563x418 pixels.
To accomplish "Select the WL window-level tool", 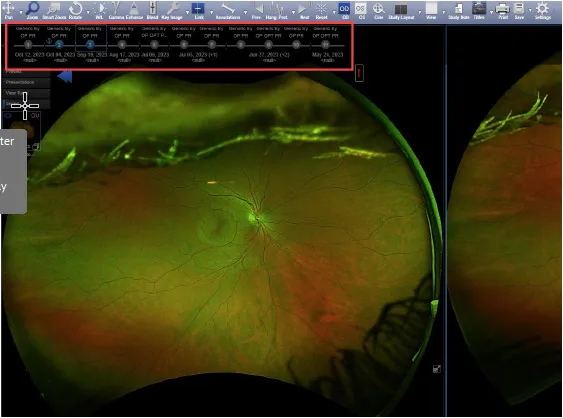I will coord(99,9).
